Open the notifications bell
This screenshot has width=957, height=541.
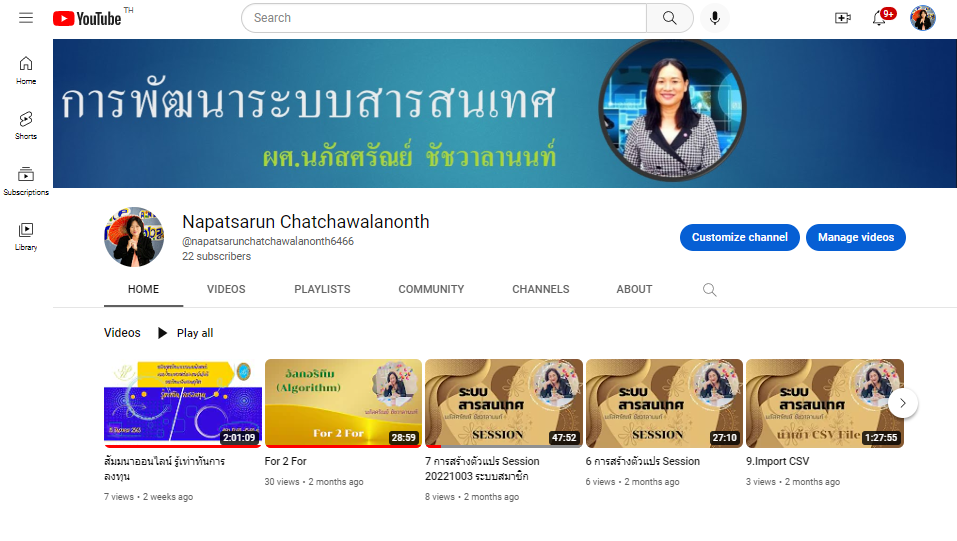[880, 18]
